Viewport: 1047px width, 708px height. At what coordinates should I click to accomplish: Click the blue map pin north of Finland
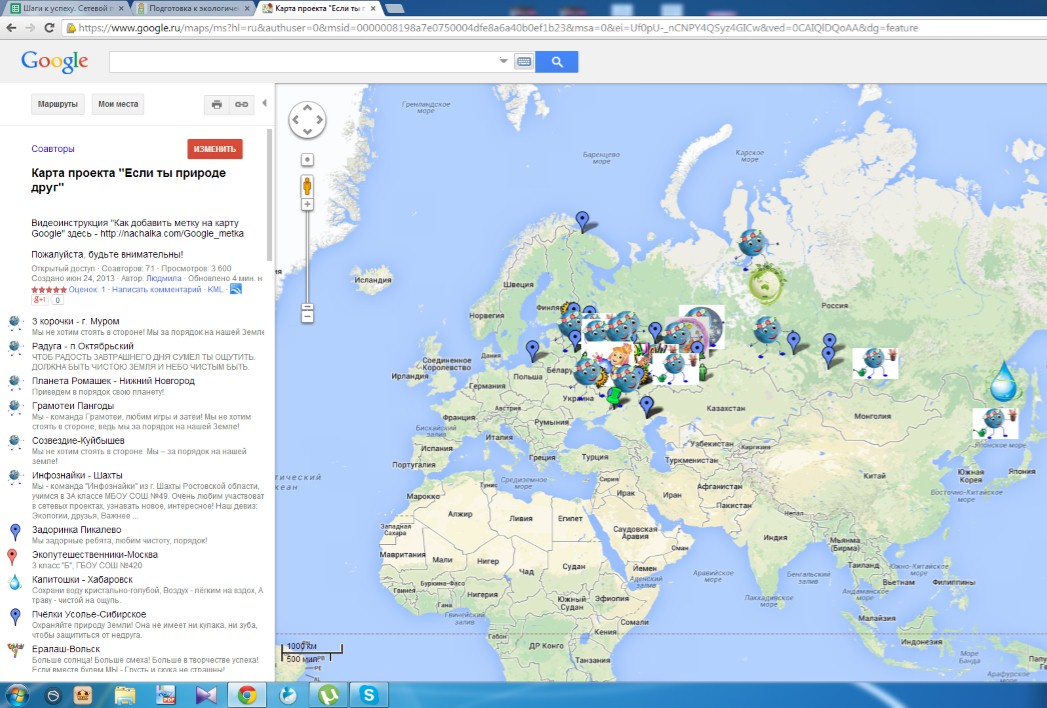583,221
